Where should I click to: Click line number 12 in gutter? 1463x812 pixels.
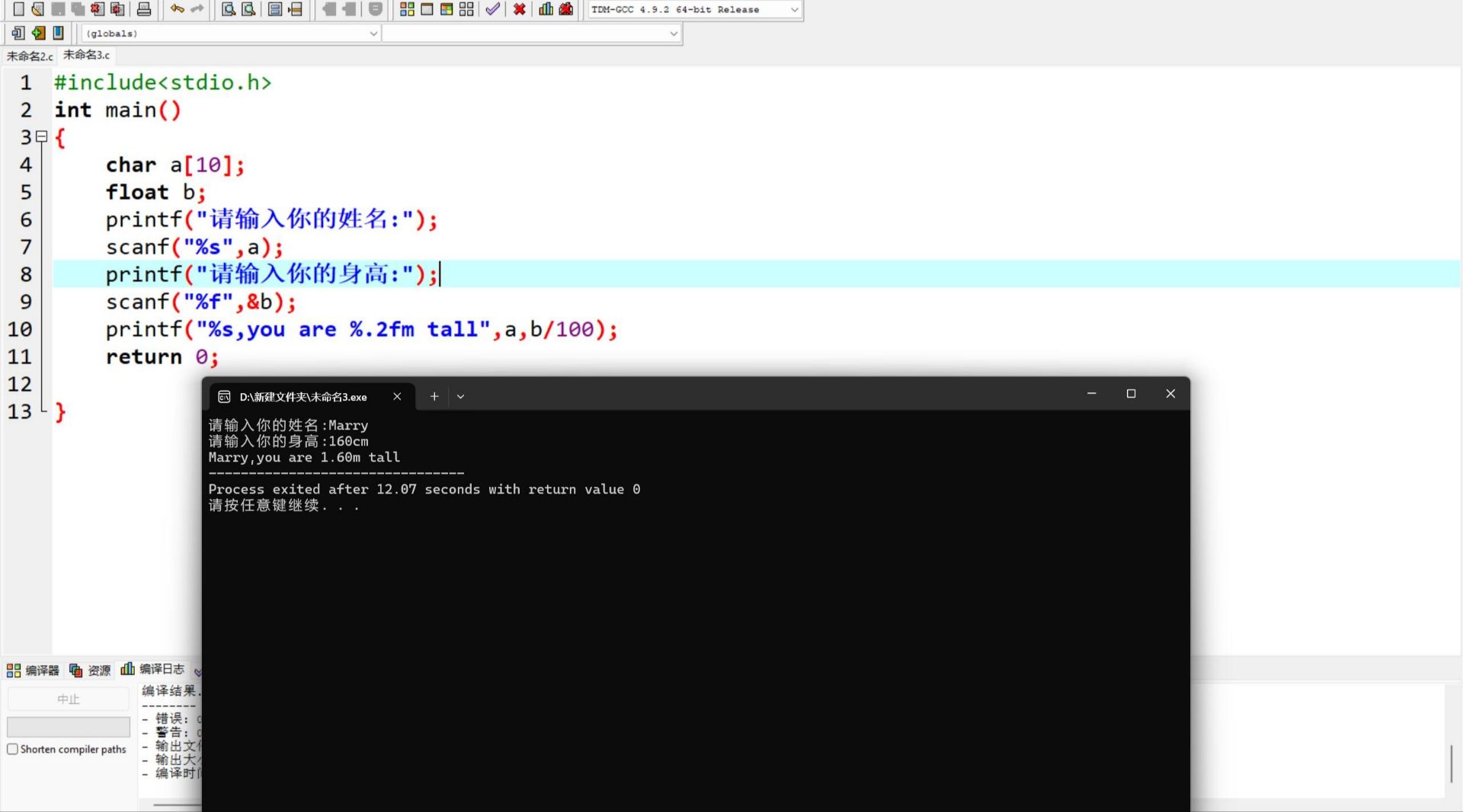[20, 384]
